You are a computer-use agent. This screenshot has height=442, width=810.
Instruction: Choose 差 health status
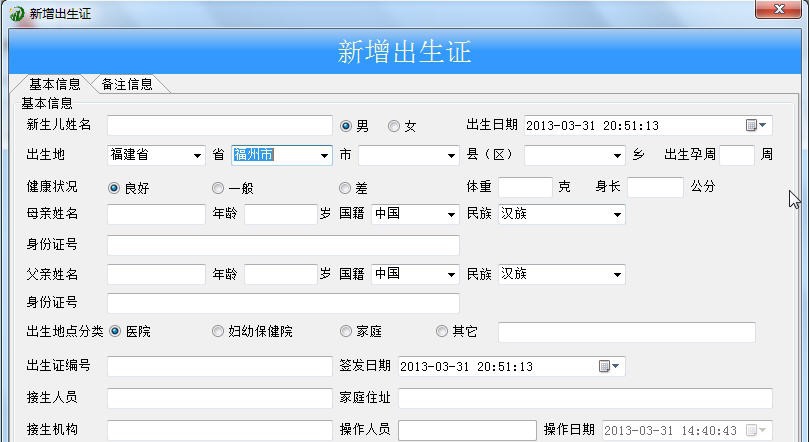tap(345, 188)
